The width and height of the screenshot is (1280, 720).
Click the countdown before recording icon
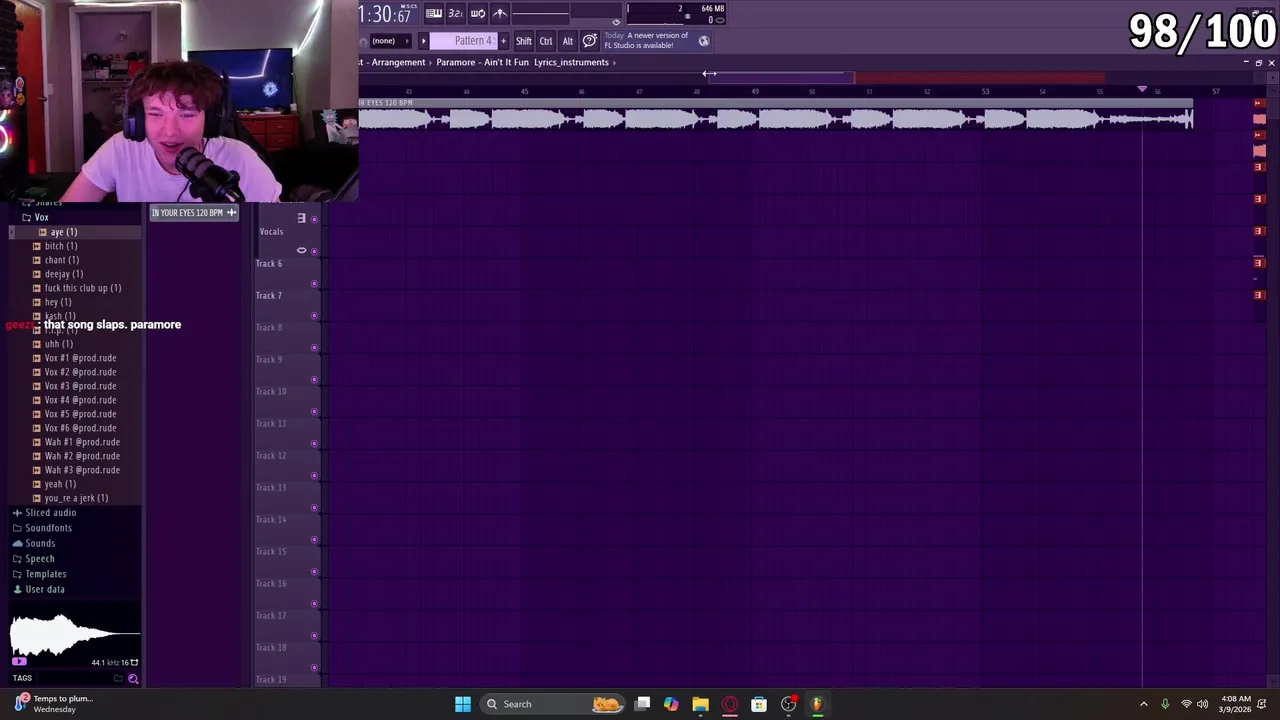(x=456, y=13)
